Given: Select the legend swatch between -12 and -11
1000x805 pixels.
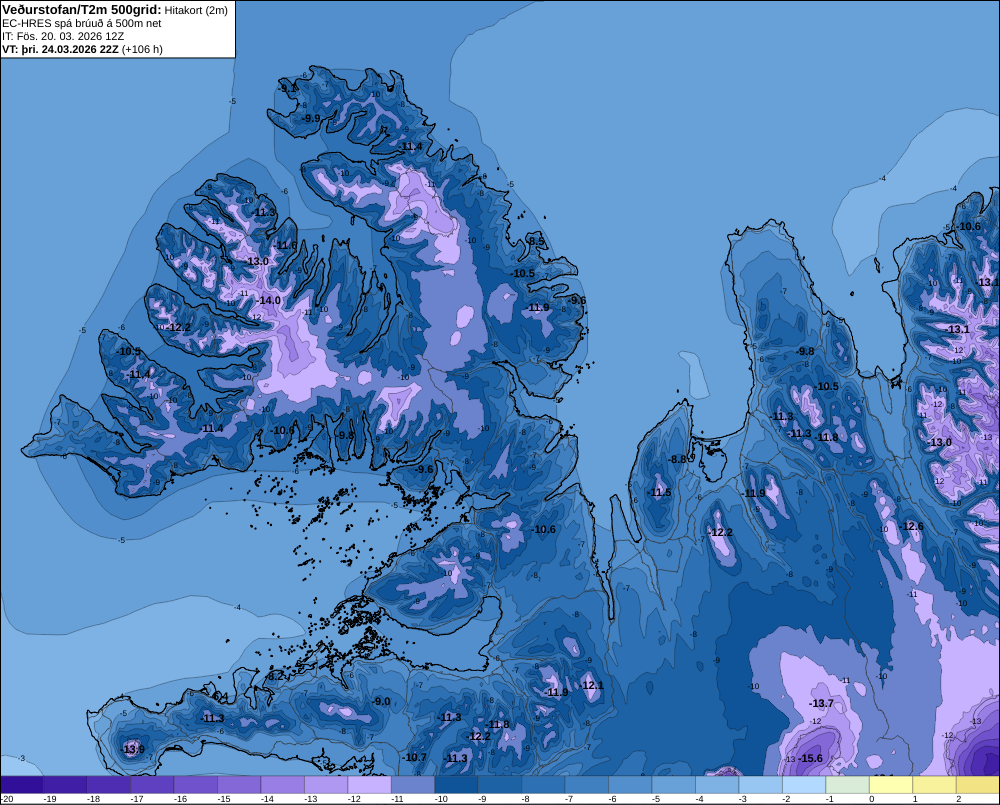Looking at the screenshot, I should (370, 784).
